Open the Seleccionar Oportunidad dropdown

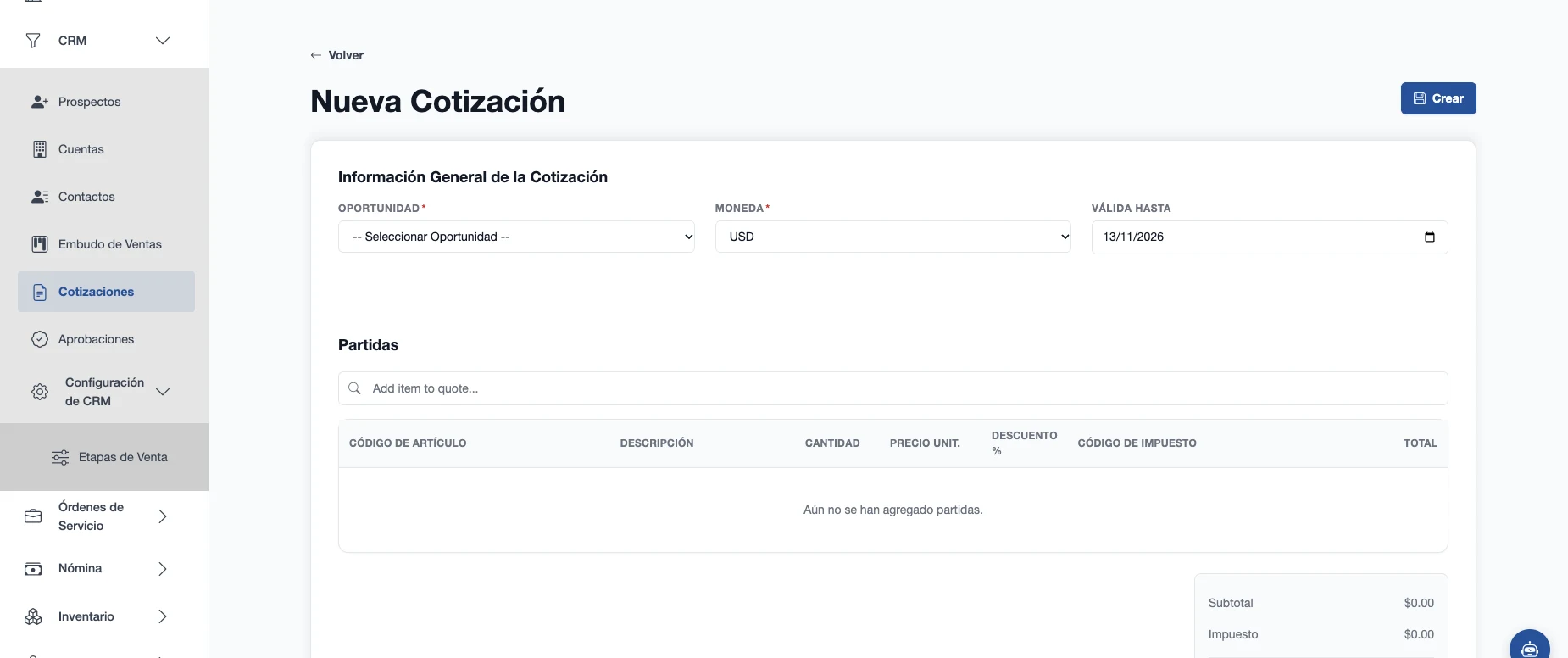pos(516,237)
